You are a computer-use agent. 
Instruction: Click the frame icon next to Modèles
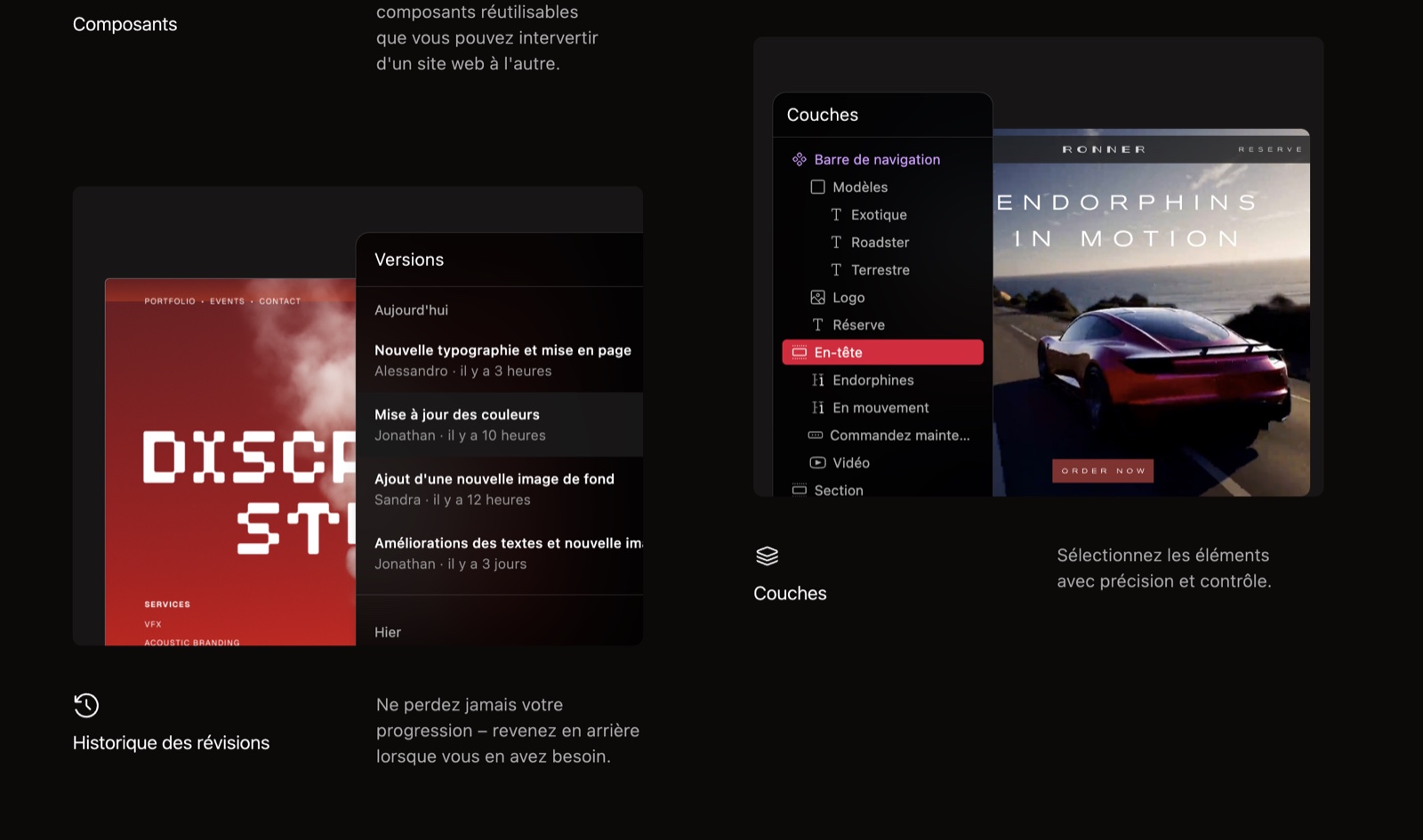817,187
